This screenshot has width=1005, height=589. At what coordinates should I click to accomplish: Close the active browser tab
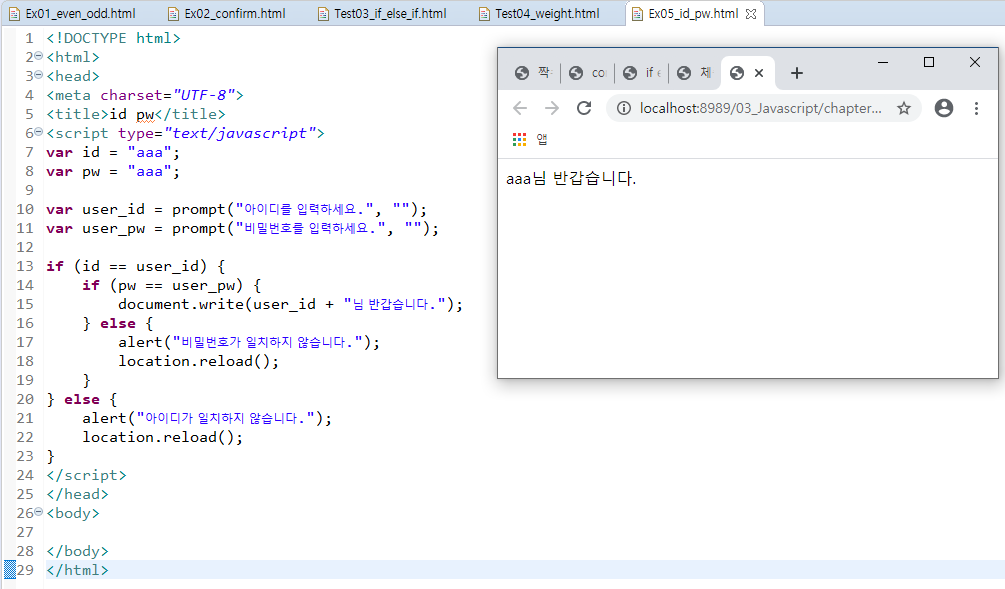pyautogui.click(x=759, y=73)
